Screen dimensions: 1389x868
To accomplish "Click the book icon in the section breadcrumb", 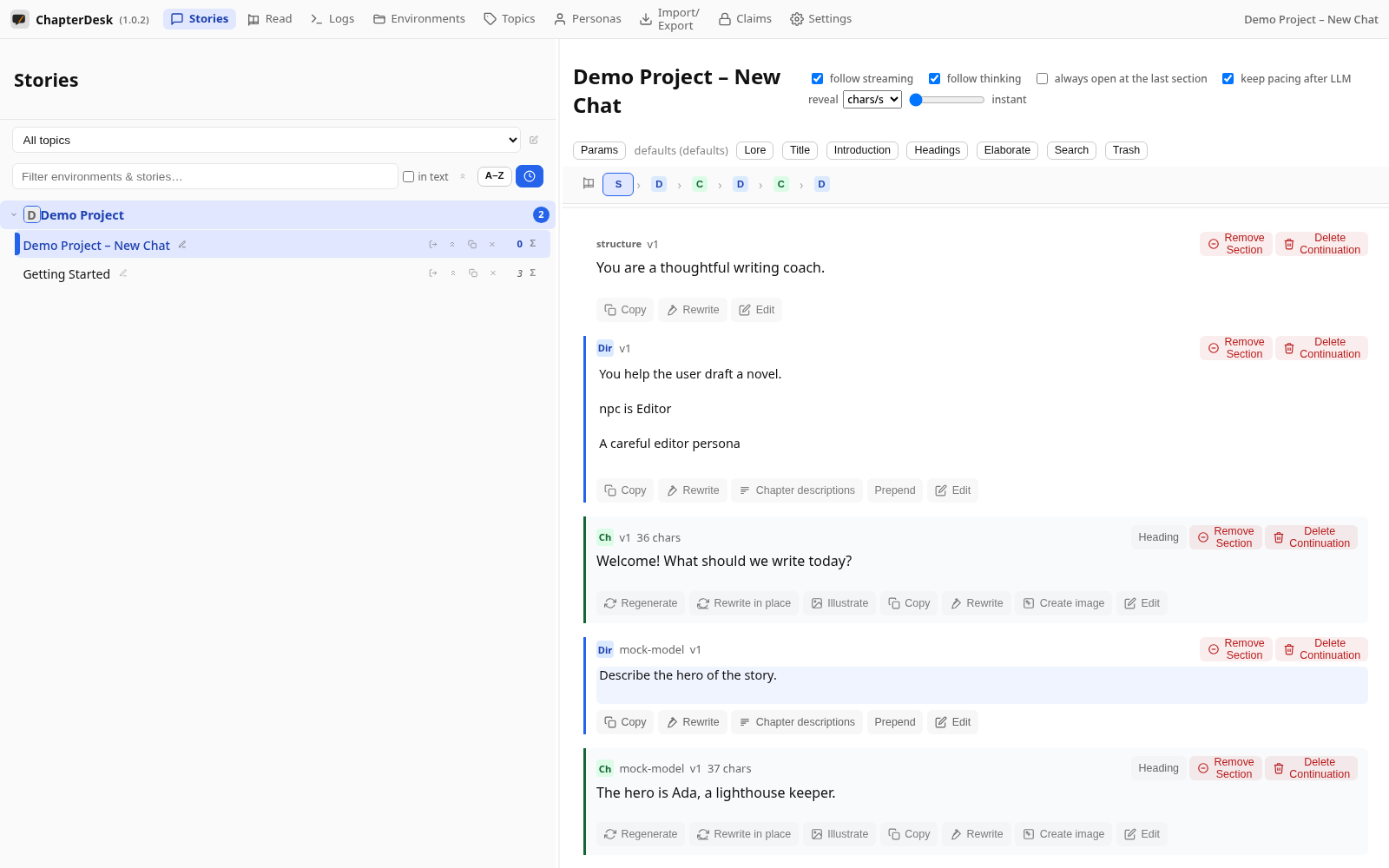I will 589,184.
